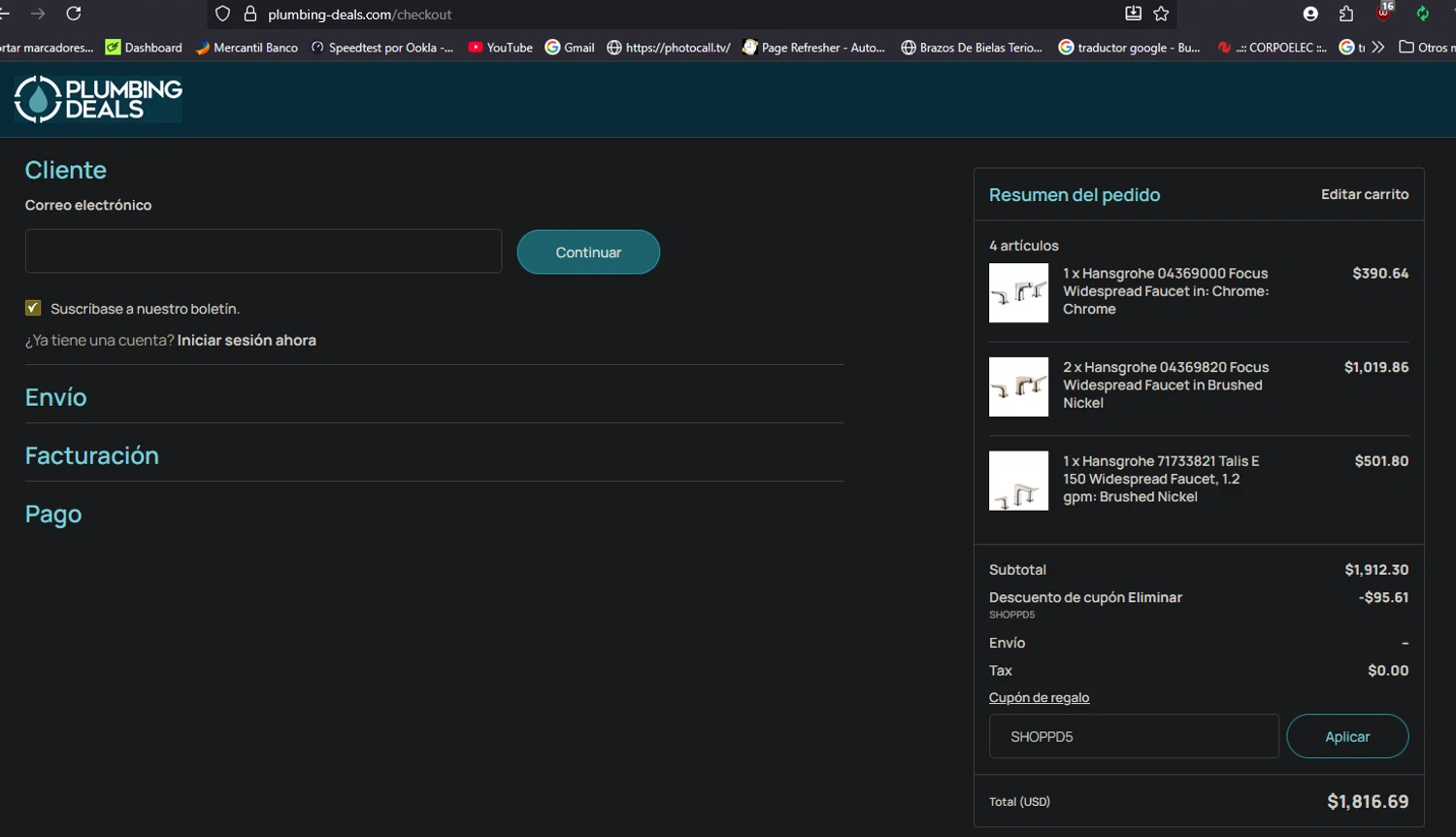The height and width of the screenshot is (837, 1456).
Task: Open the YouTube bookmark
Action: [x=500, y=47]
